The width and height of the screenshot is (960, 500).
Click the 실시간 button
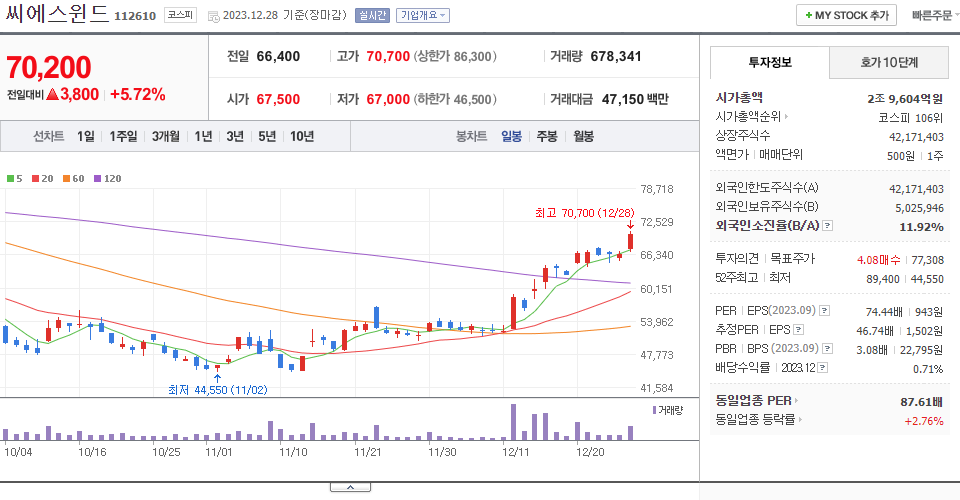(372, 15)
